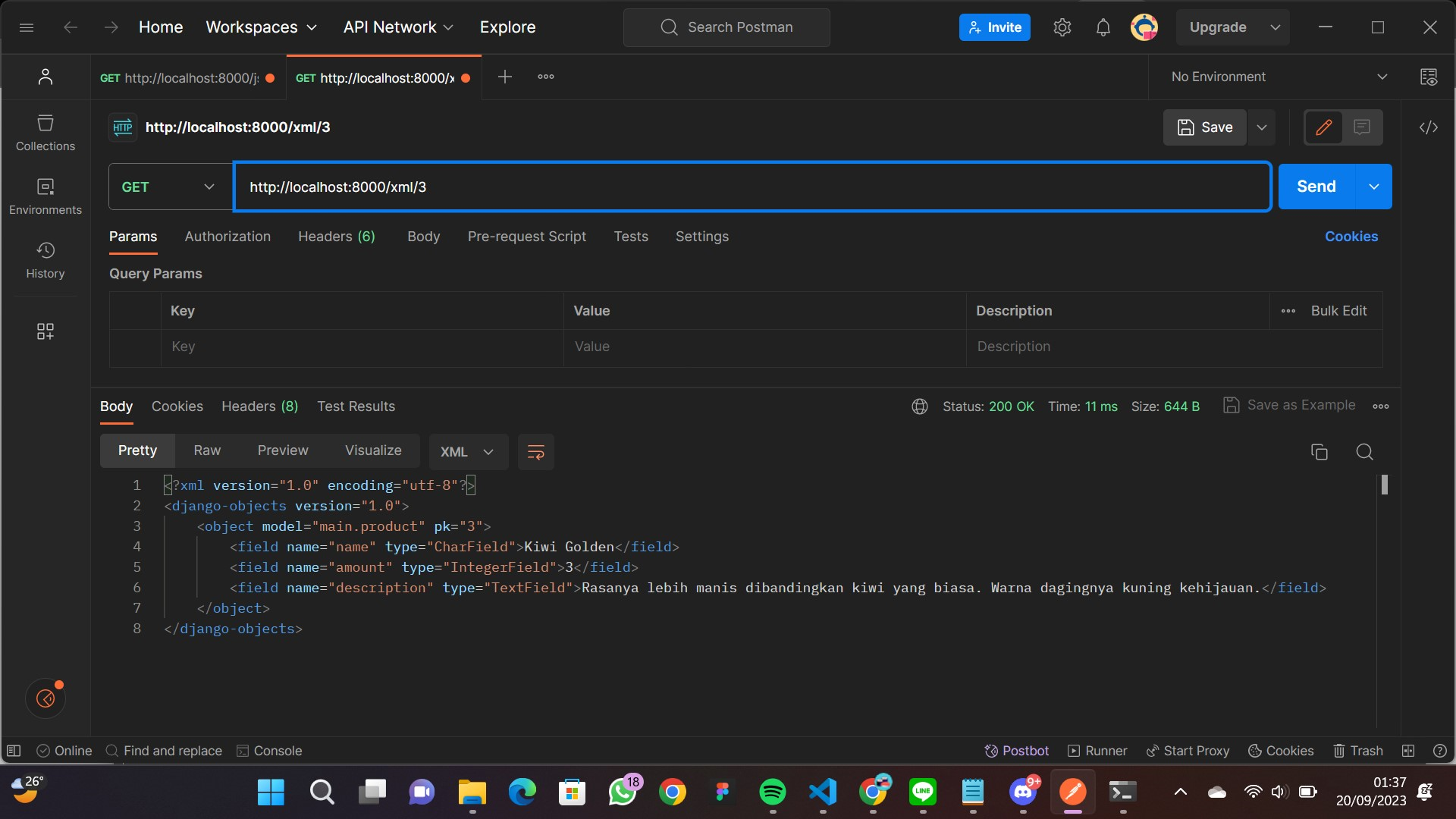Open the History panel in the sidebar

point(45,259)
